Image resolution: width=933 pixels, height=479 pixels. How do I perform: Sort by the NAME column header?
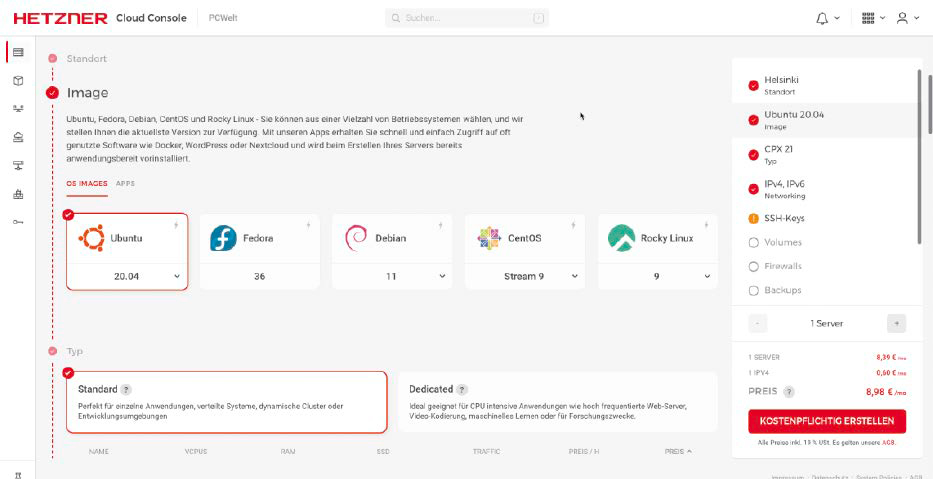click(x=98, y=452)
